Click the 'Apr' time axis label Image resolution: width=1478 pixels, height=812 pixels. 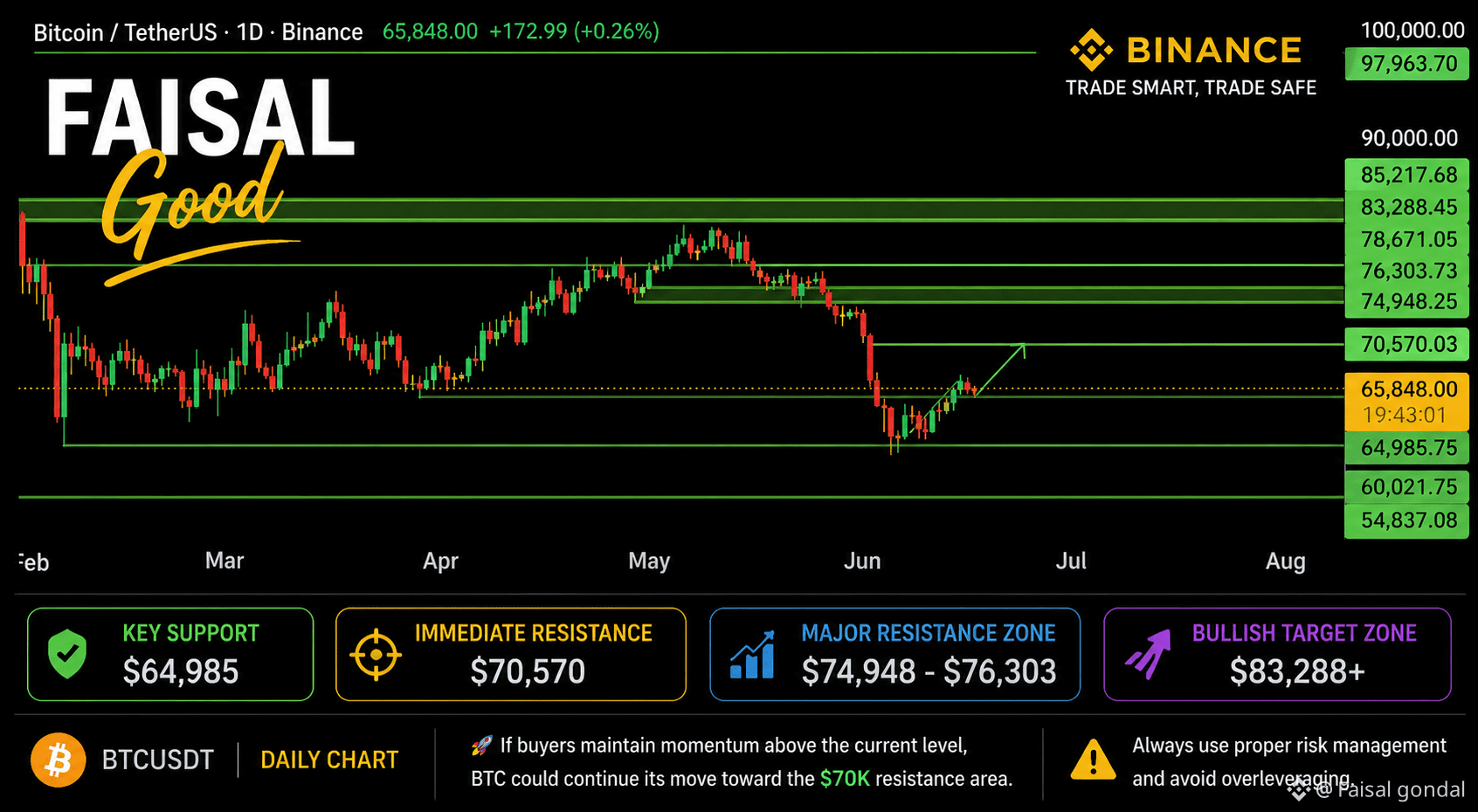pos(440,561)
